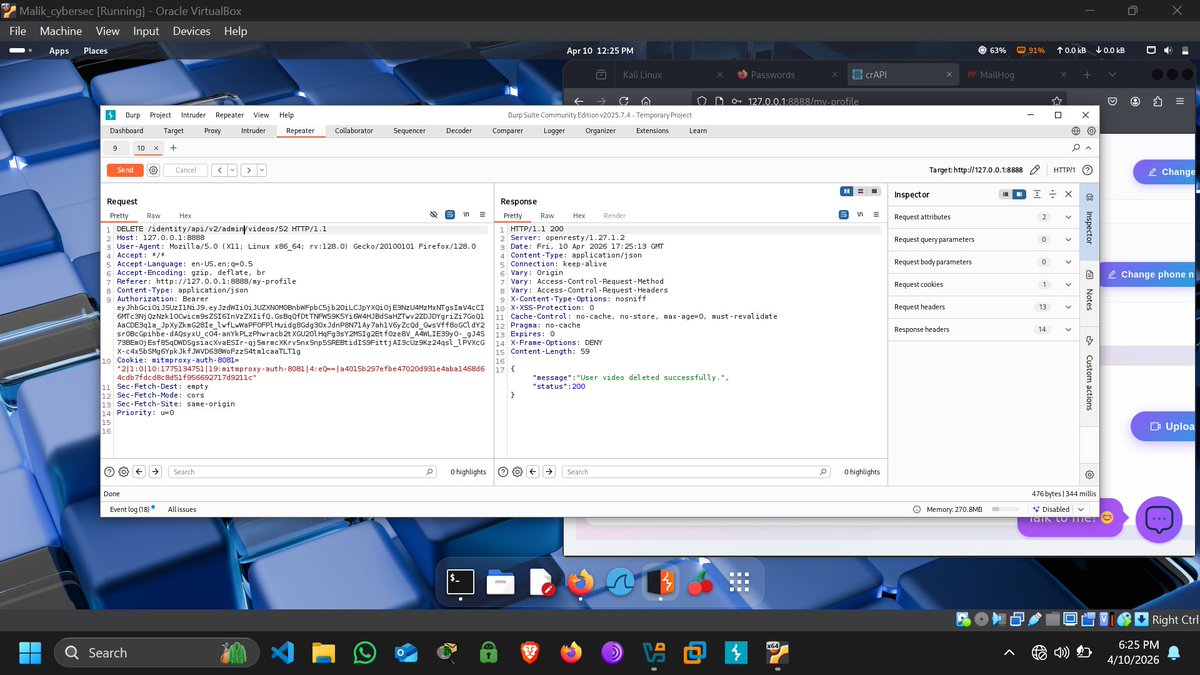Click the globe icon in Burp's tab bar
This screenshot has width=1200, height=675.
1076,130
